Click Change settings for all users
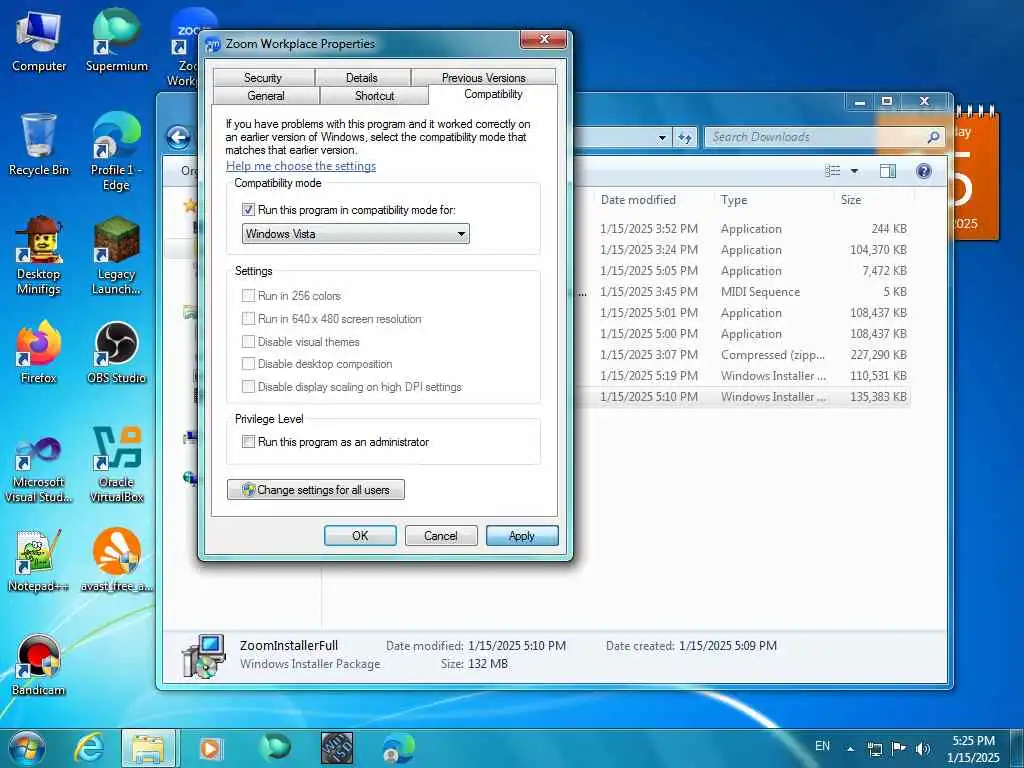Screen dimensions: 1024x768 coord(316,490)
